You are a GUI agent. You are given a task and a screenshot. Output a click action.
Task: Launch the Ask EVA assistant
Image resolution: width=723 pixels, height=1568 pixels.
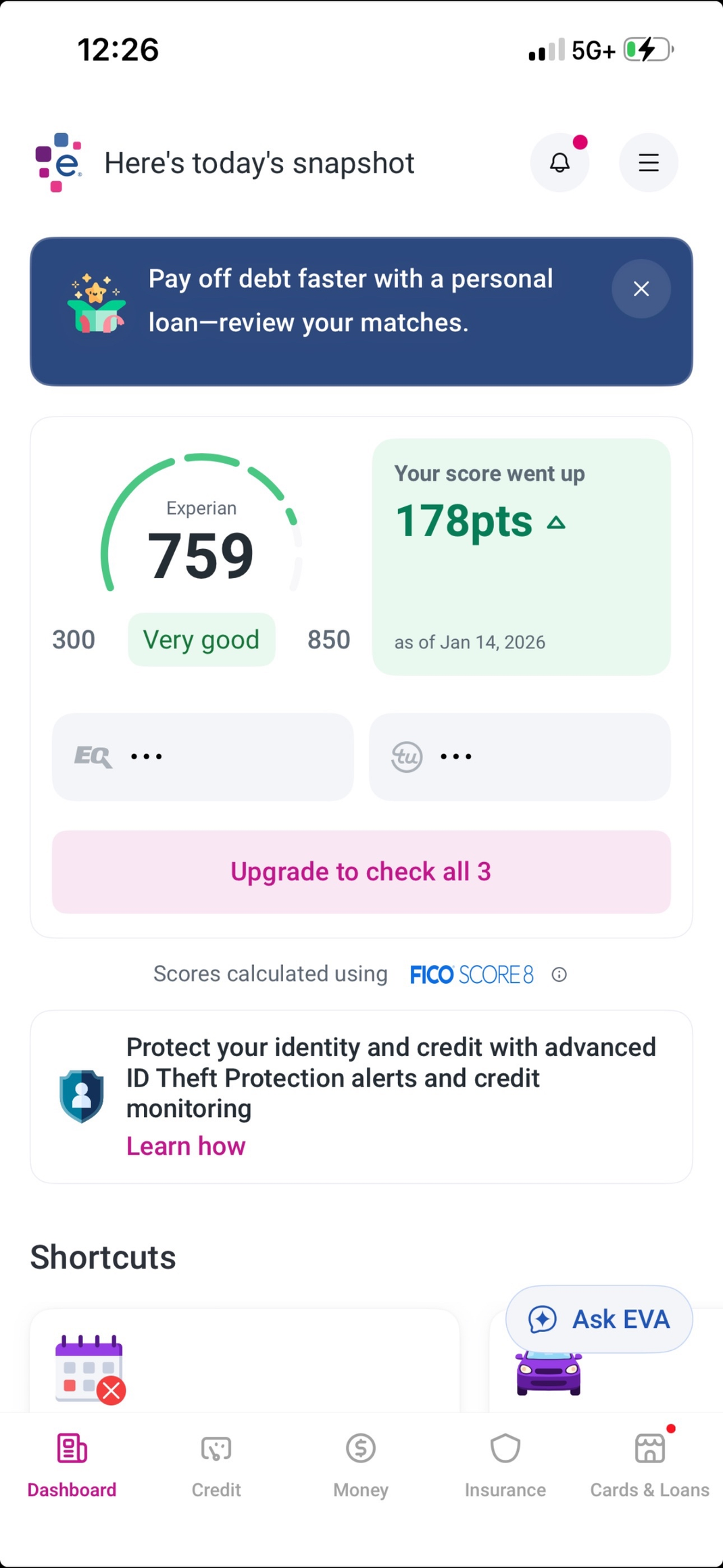point(599,1318)
